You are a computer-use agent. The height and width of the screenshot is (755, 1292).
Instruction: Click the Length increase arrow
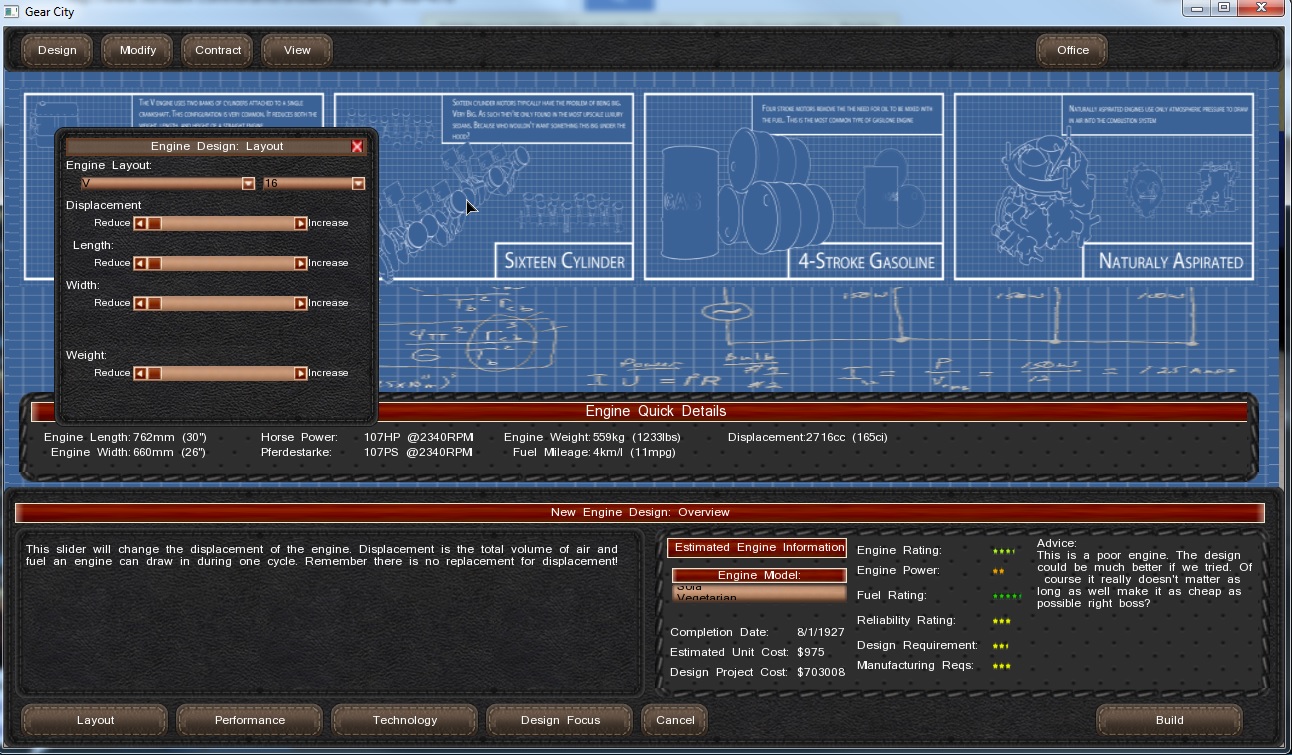coord(300,263)
